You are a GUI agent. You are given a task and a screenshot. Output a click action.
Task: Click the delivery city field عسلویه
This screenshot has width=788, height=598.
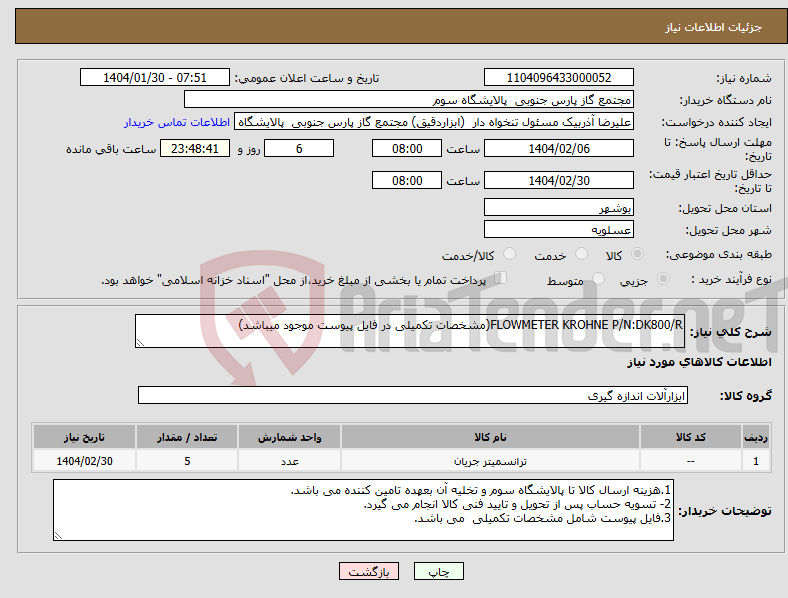(x=559, y=229)
